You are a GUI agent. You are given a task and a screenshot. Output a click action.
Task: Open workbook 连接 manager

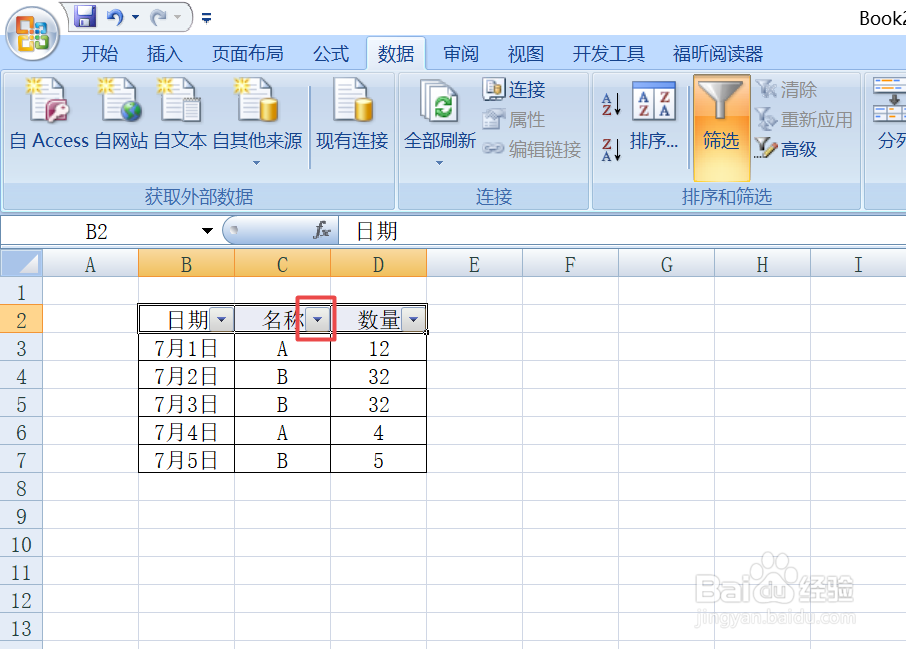514,89
